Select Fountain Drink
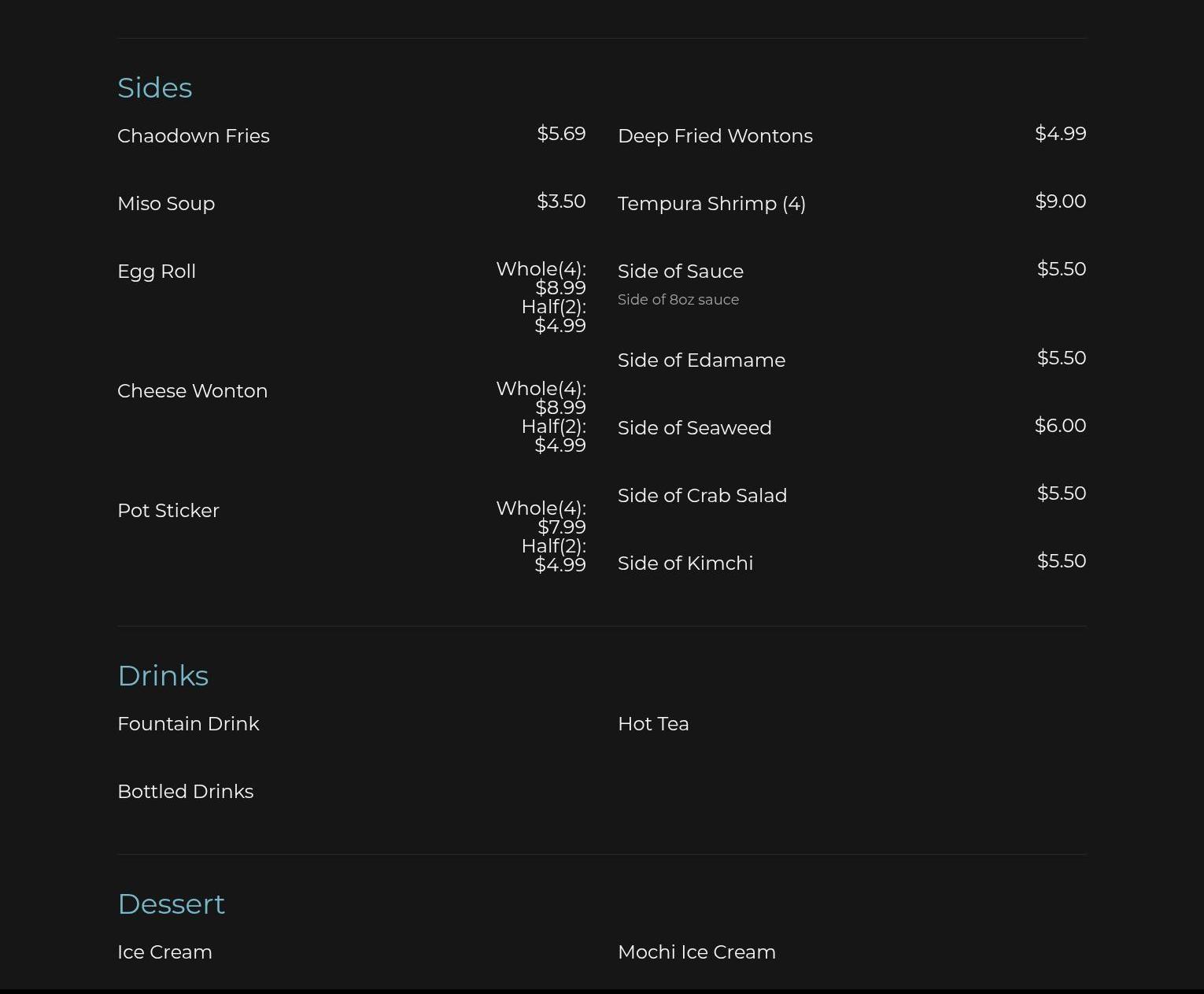The image size is (1204, 994). tap(188, 724)
